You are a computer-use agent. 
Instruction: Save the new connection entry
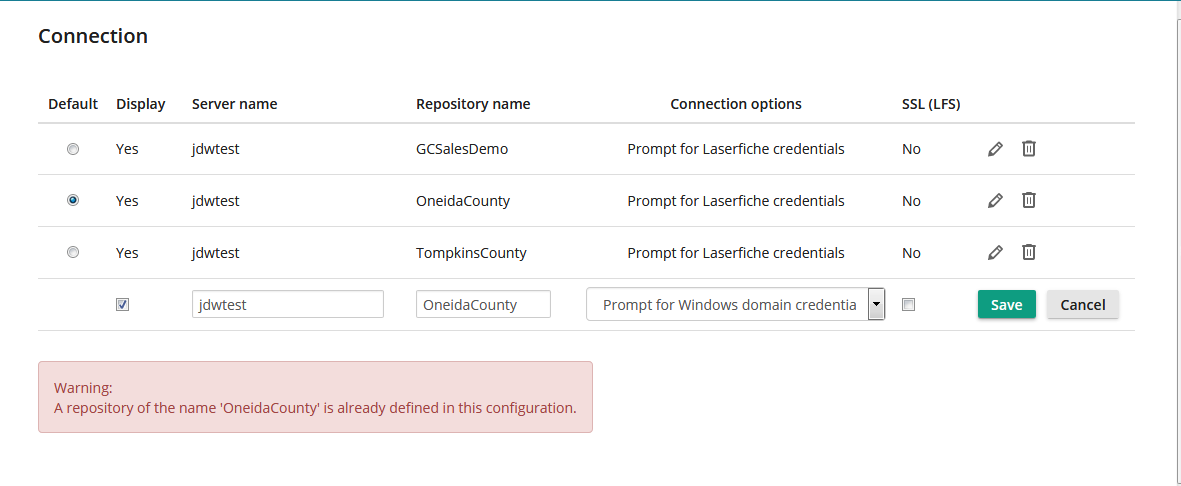click(x=1007, y=304)
